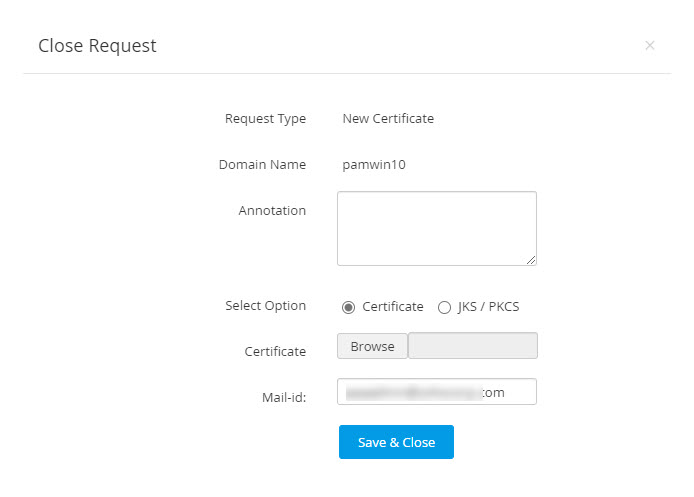Screen dimensions: 694x497
Task: Click the New Certificate request type value
Action: 388,118
